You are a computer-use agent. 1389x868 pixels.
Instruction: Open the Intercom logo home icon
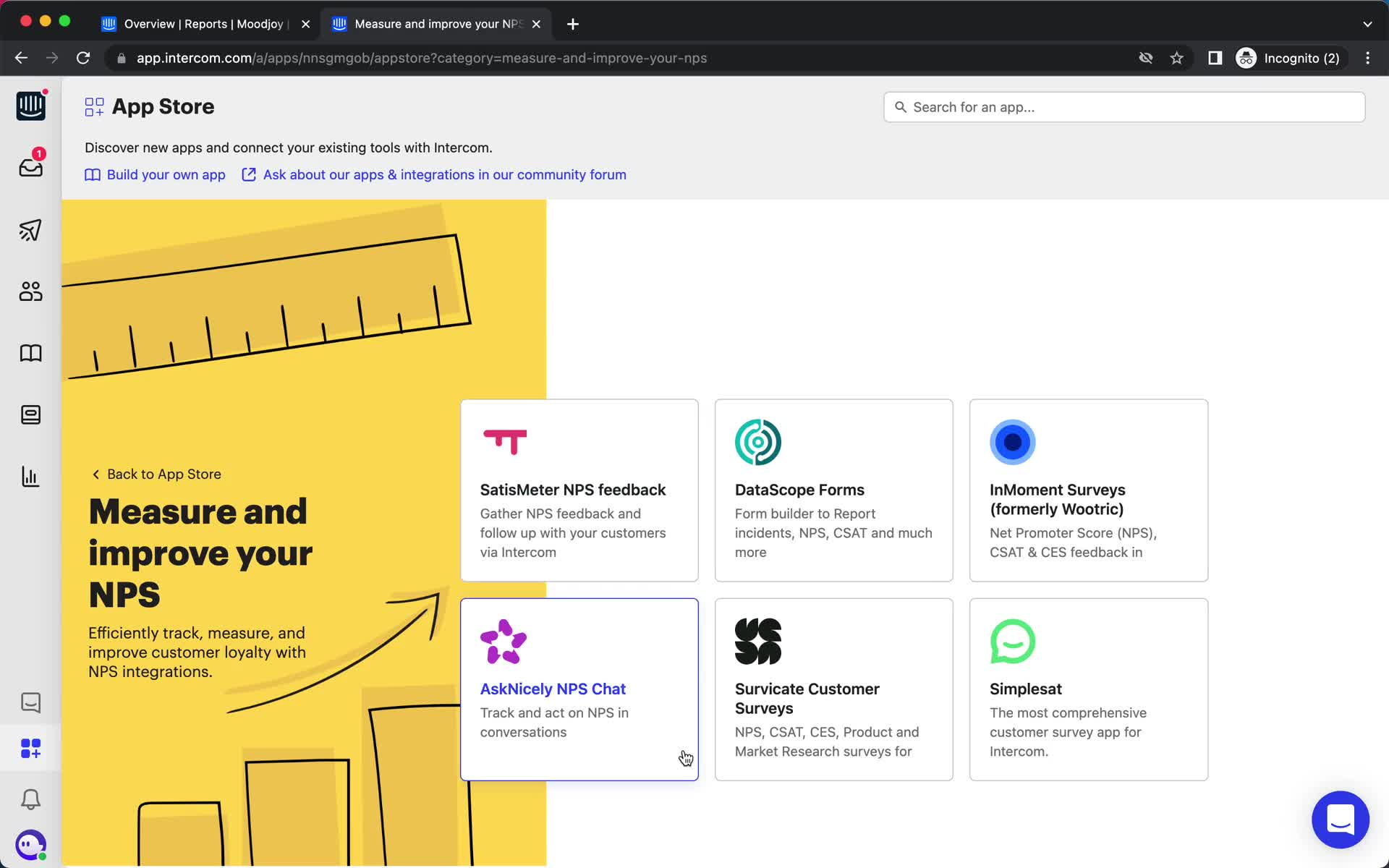(x=30, y=106)
